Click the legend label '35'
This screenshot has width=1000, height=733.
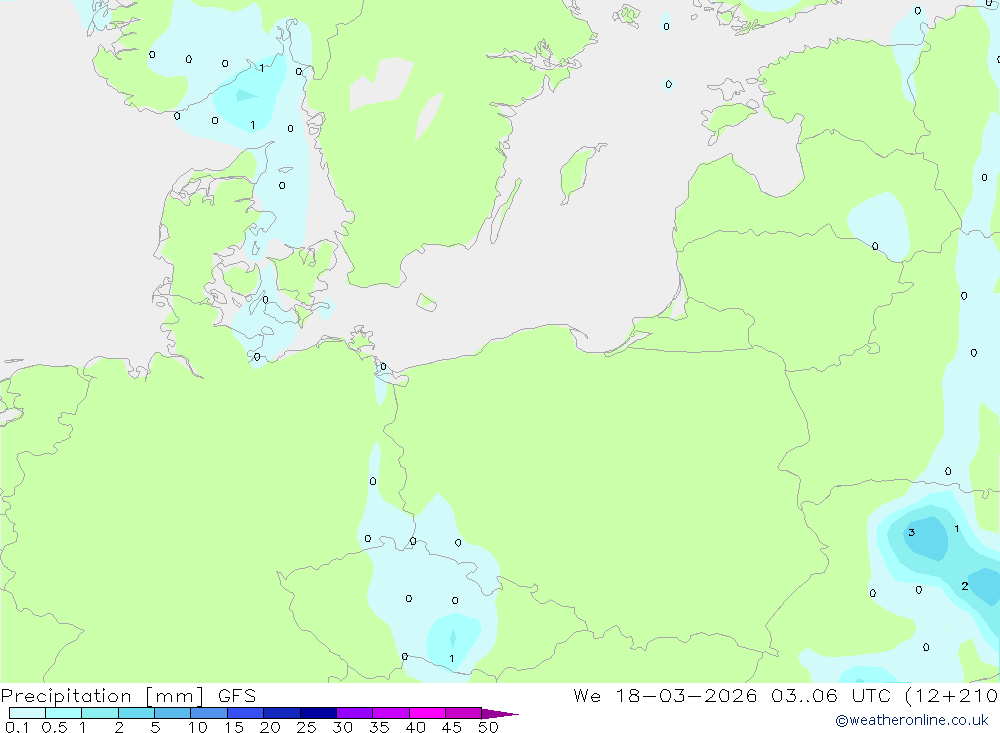(x=379, y=727)
